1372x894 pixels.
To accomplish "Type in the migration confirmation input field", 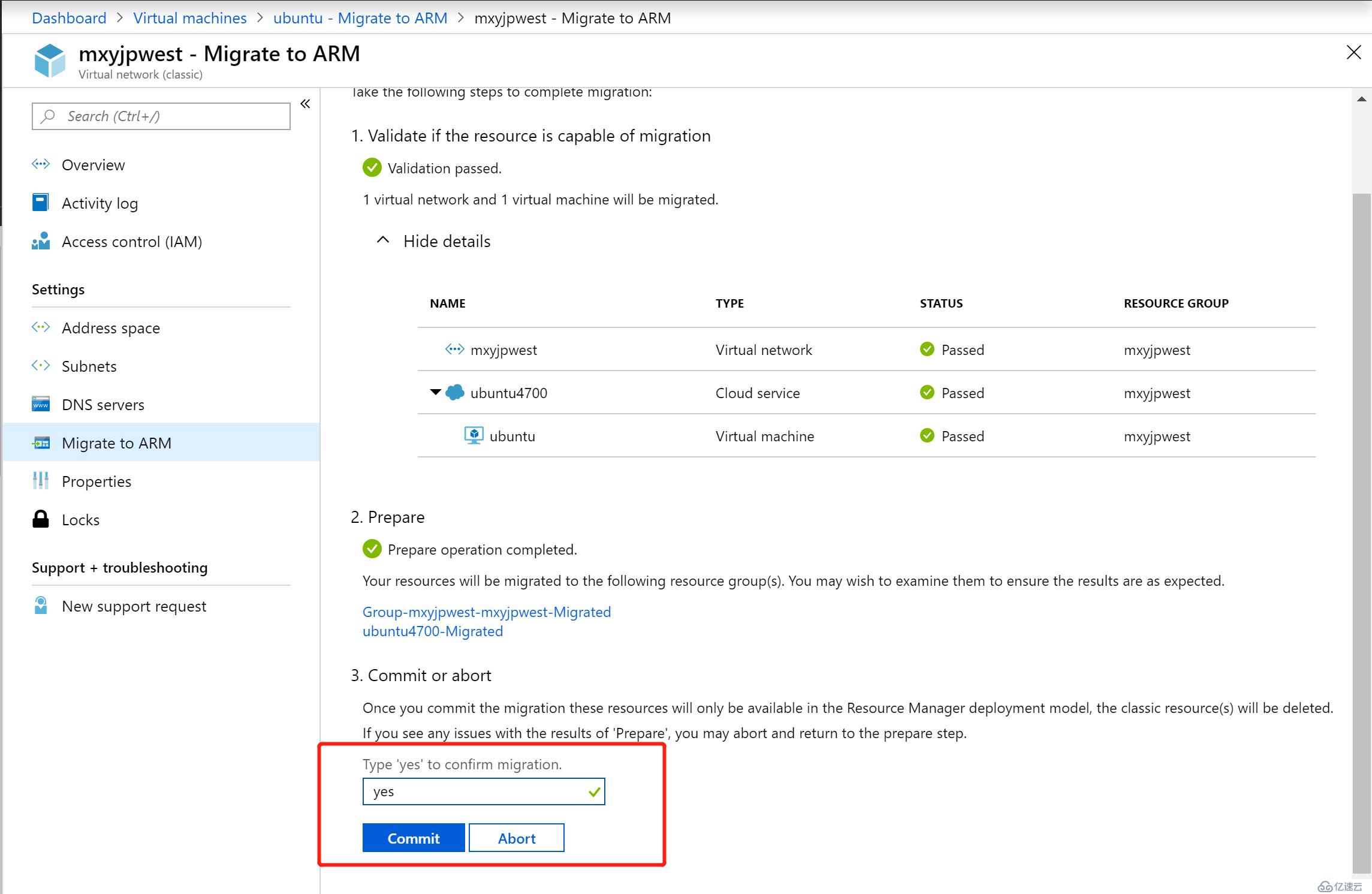I will pyautogui.click(x=484, y=791).
